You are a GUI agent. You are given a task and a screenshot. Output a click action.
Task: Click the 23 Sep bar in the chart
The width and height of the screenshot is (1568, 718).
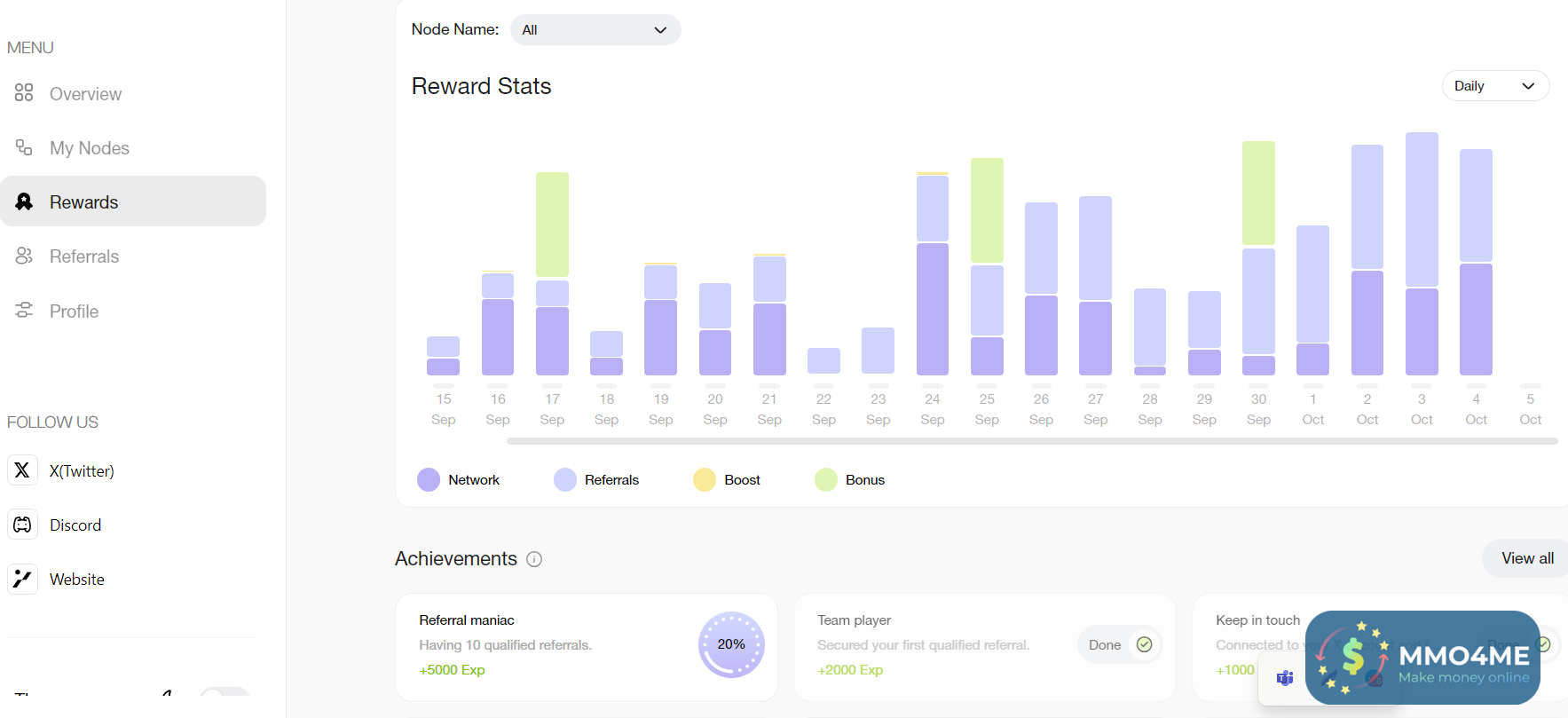[x=878, y=351]
